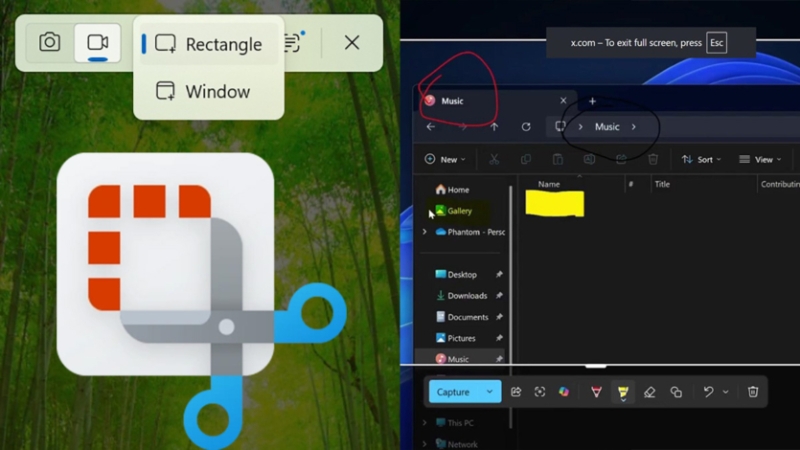
Task: Expand the dropdown next to undo
Action: [725, 392]
